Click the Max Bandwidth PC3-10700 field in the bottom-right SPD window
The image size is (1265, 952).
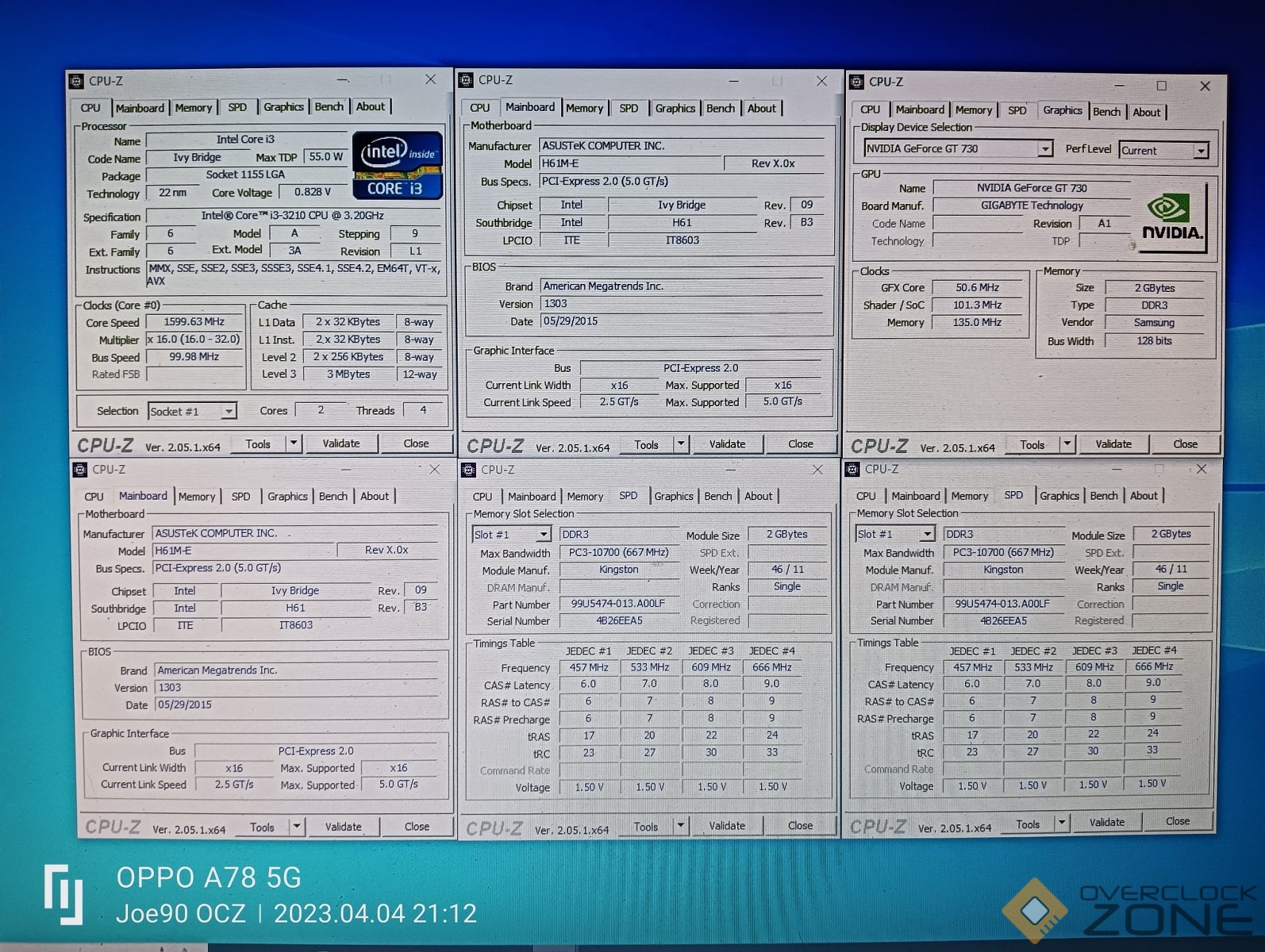[x=1003, y=553]
